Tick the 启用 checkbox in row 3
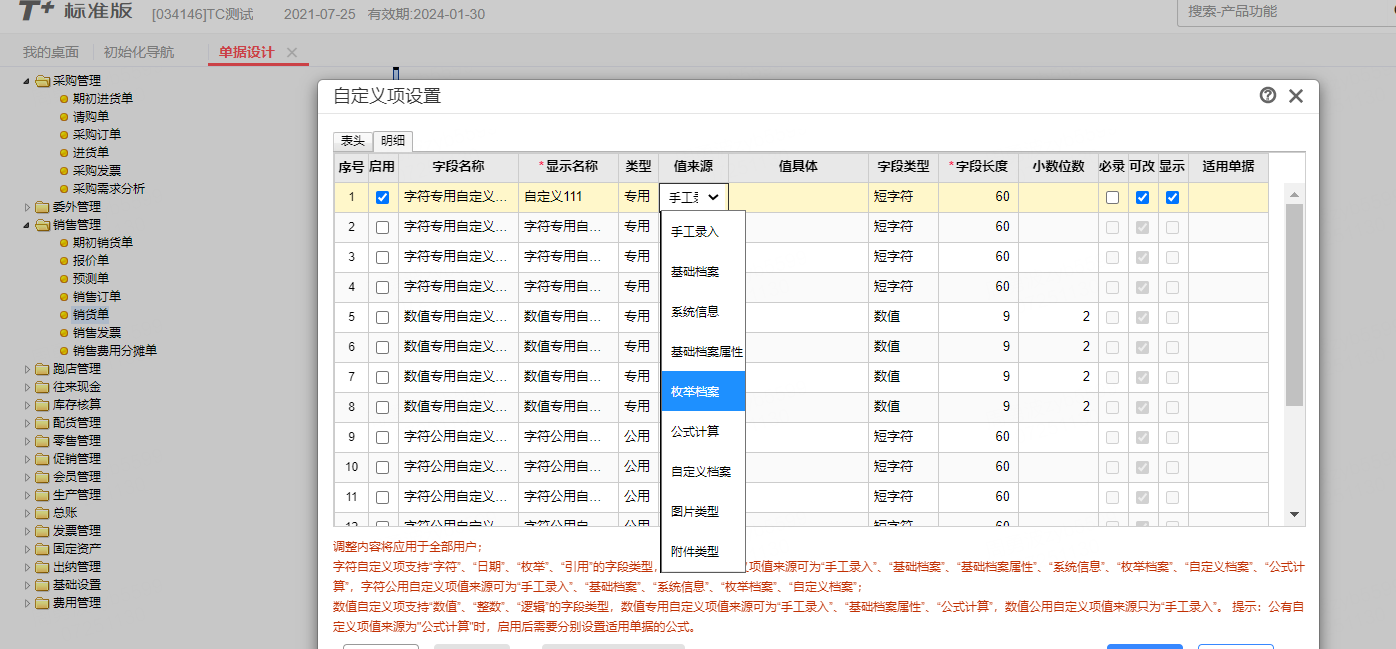1396x649 pixels. point(382,258)
